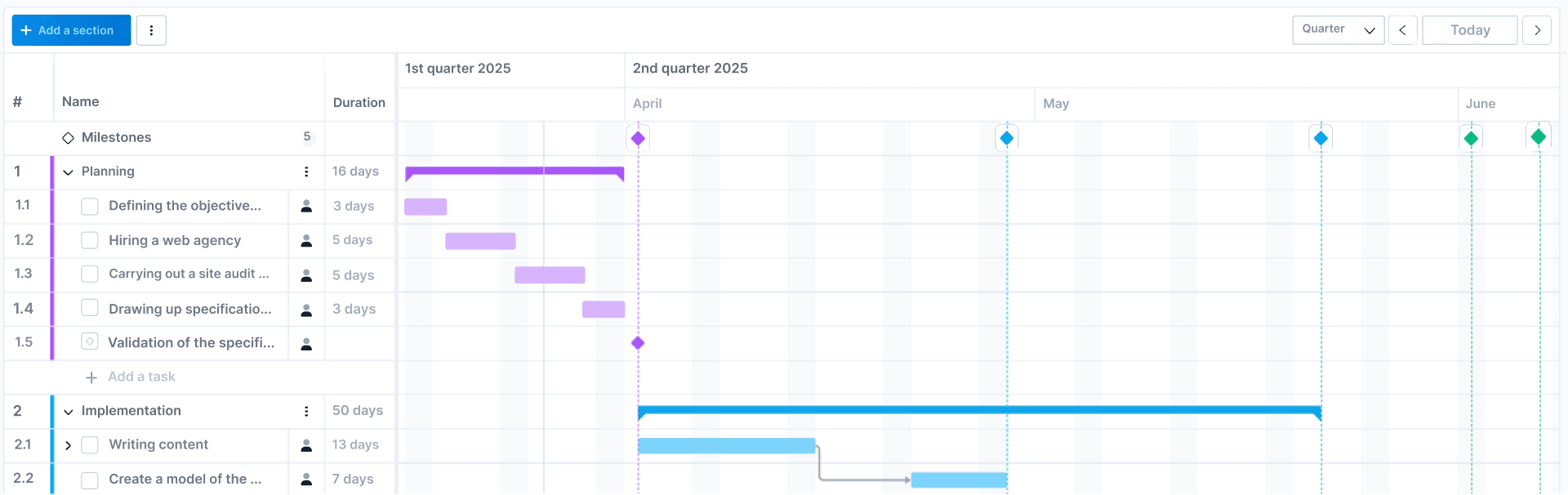Tick the Hiring a web agency checkbox

click(x=90, y=240)
